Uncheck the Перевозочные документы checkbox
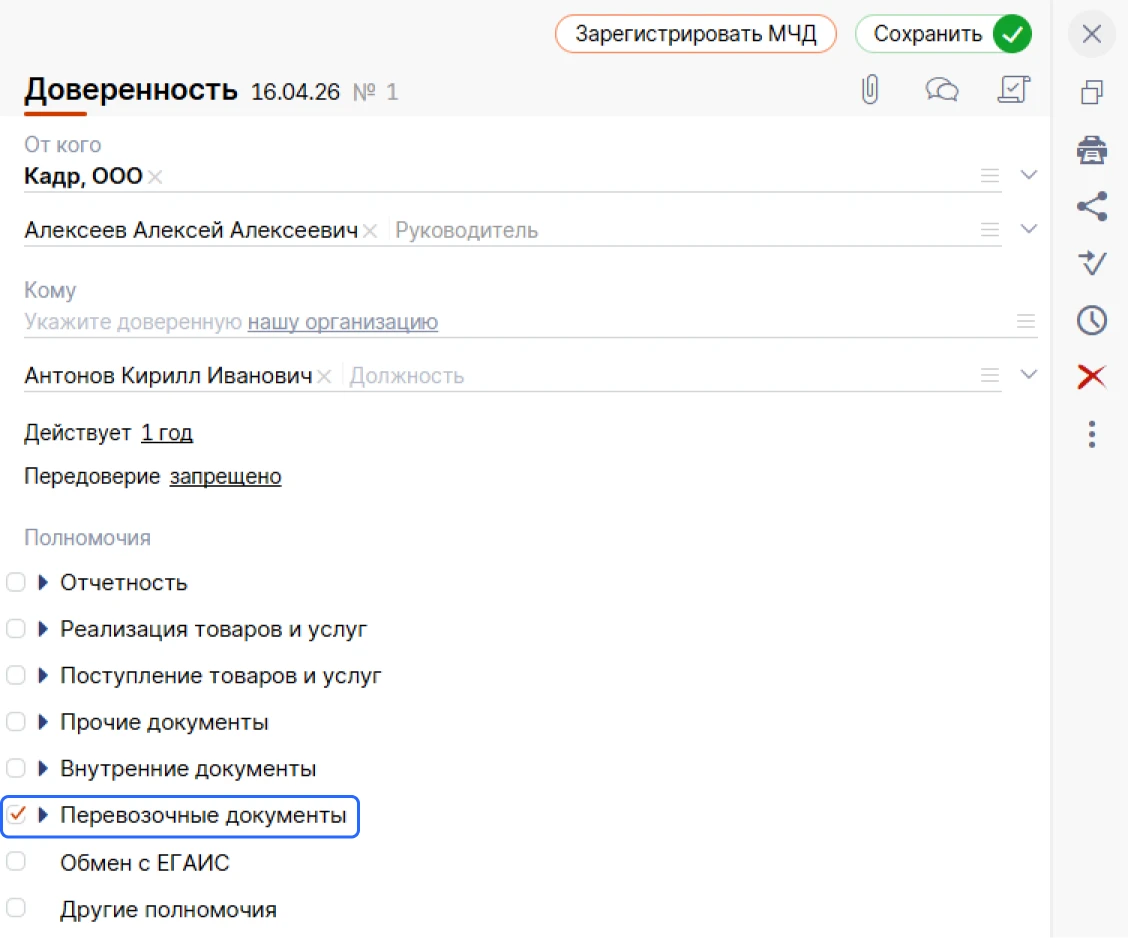1128x938 pixels. coord(16,815)
